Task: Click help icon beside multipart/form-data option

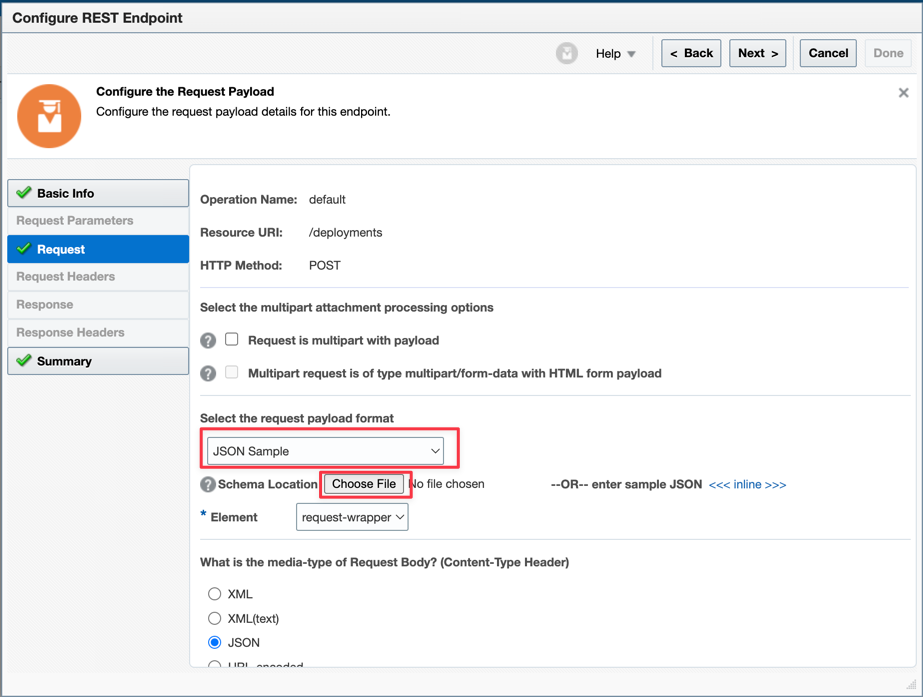Action: 208,374
